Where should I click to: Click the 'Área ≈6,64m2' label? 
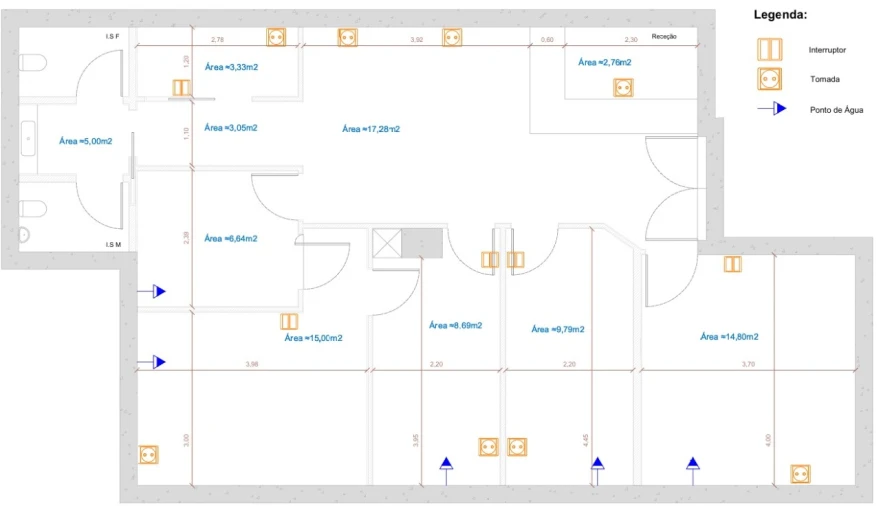231,239
